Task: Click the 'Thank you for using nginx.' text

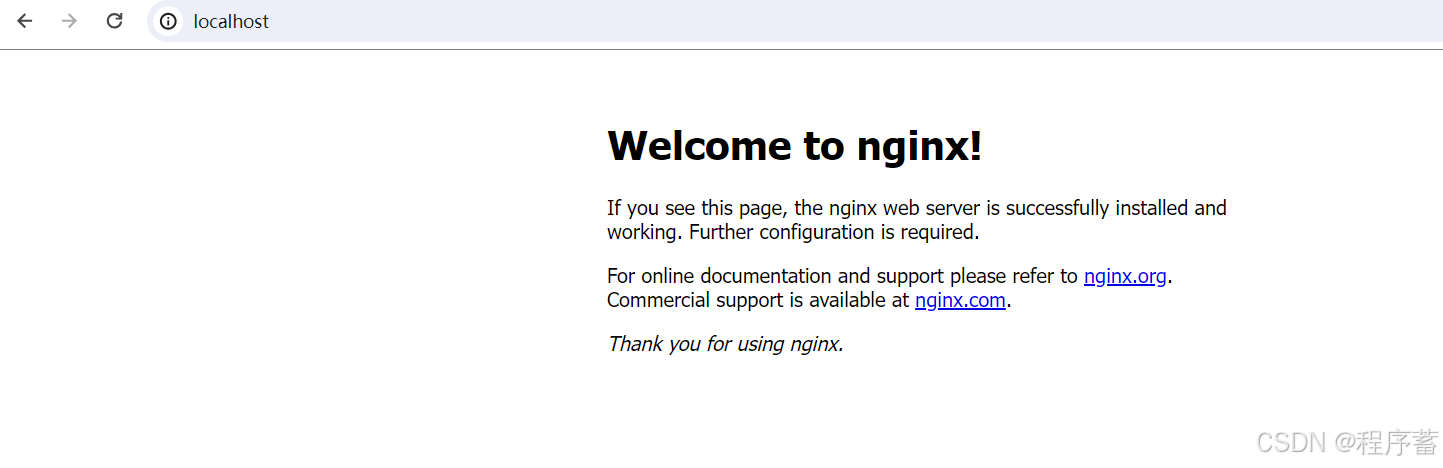Action: click(725, 344)
